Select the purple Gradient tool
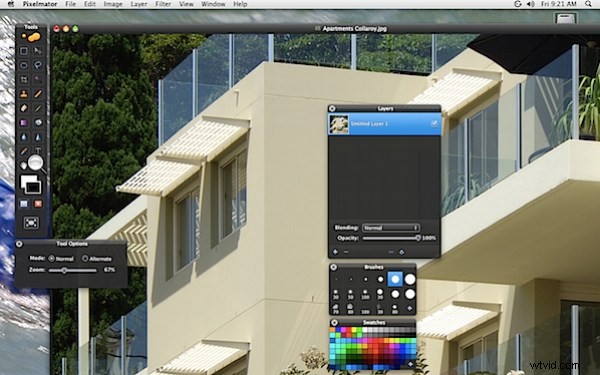This screenshot has width=600, height=375. point(24,122)
